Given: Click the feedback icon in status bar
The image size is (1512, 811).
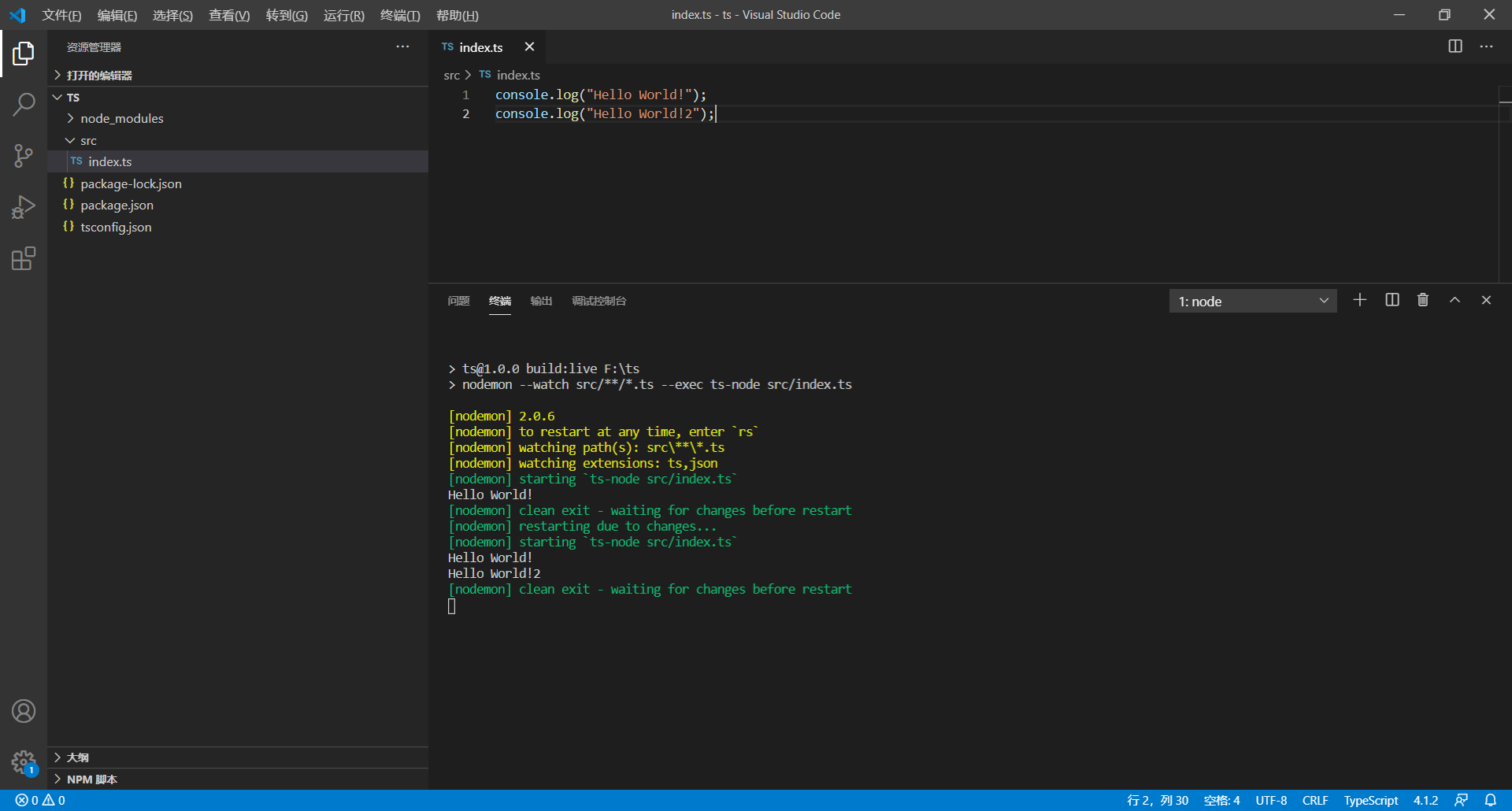Looking at the screenshot, I should pyautogui.click(x=1461, y=800).
